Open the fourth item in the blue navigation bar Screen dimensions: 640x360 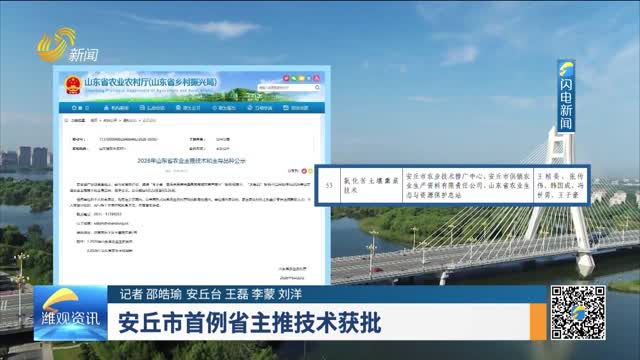(188, 108)
